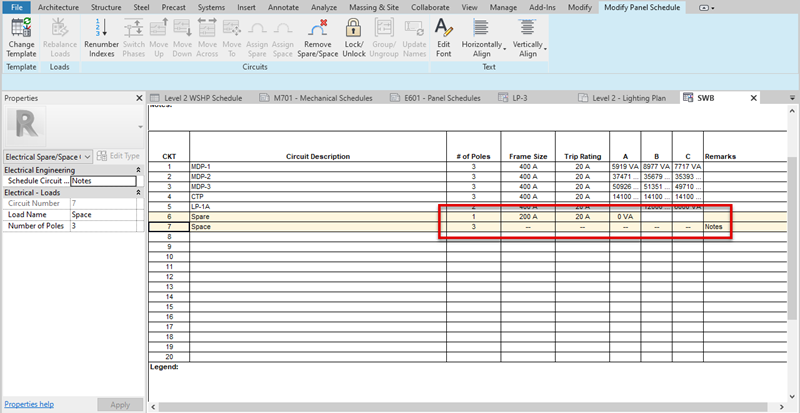Open the Vertically Align dropdown

point(528,37)
